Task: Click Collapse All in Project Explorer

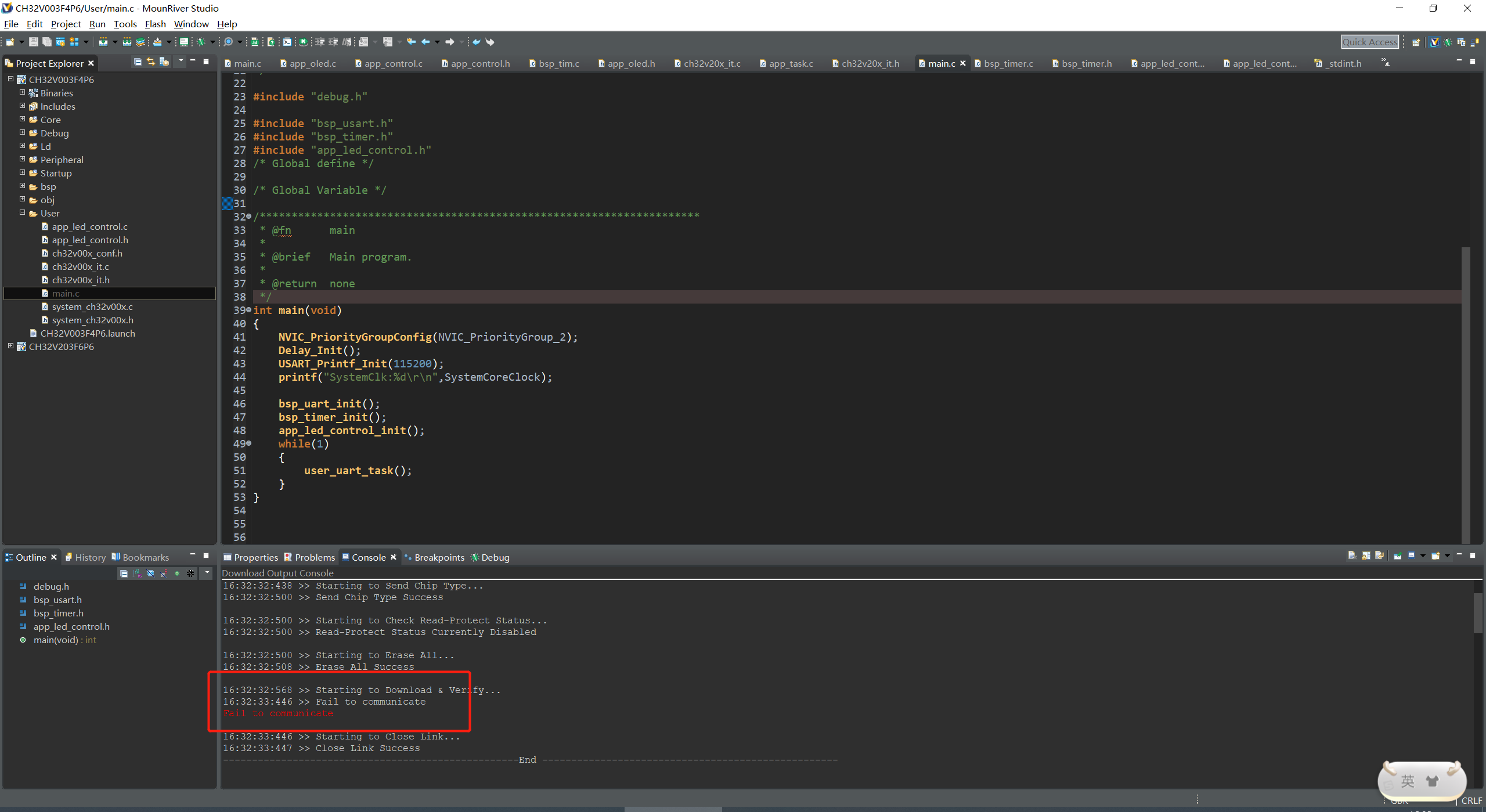Action: pos(138,62)
